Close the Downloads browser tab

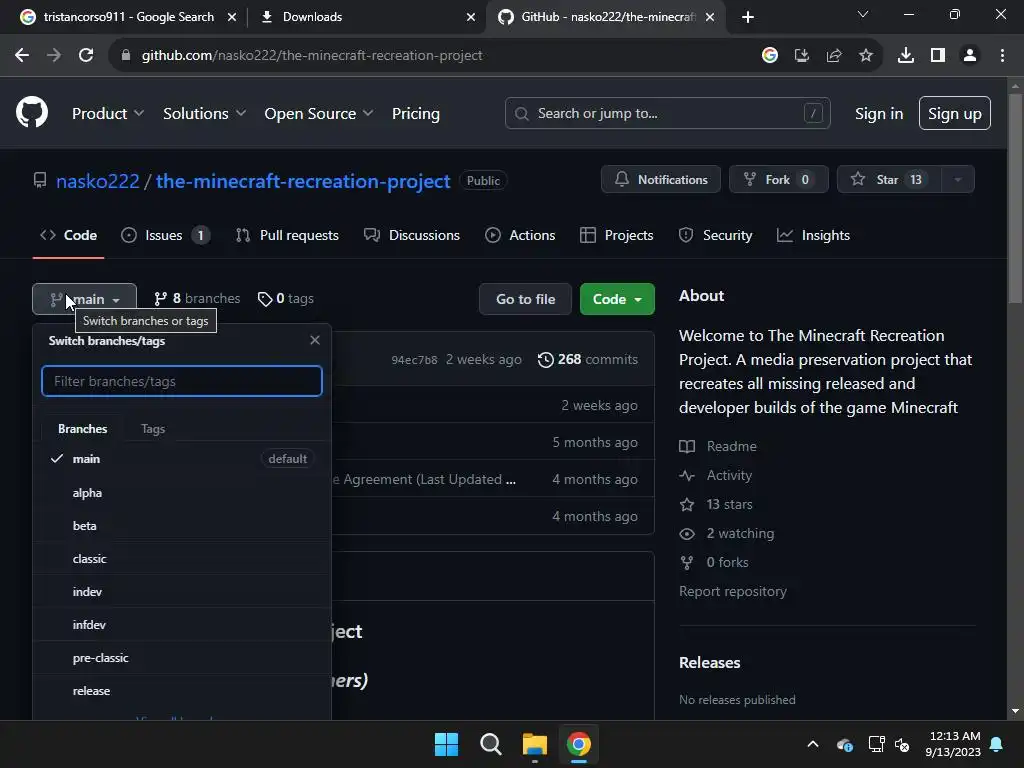pos(471,17)
